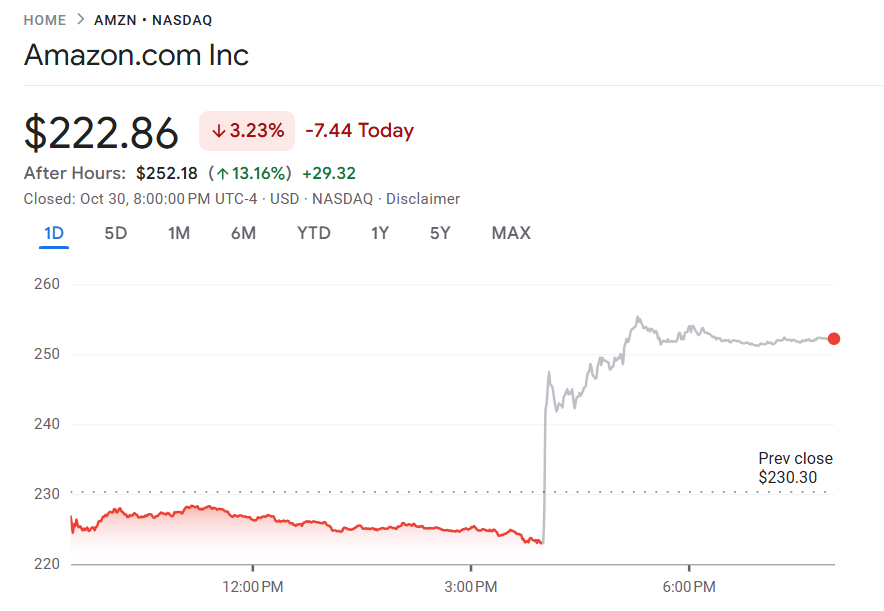This screenshot has height=611, width=884.
Task: Click the Prev close $230.30 label
Action: click(795, 468)
